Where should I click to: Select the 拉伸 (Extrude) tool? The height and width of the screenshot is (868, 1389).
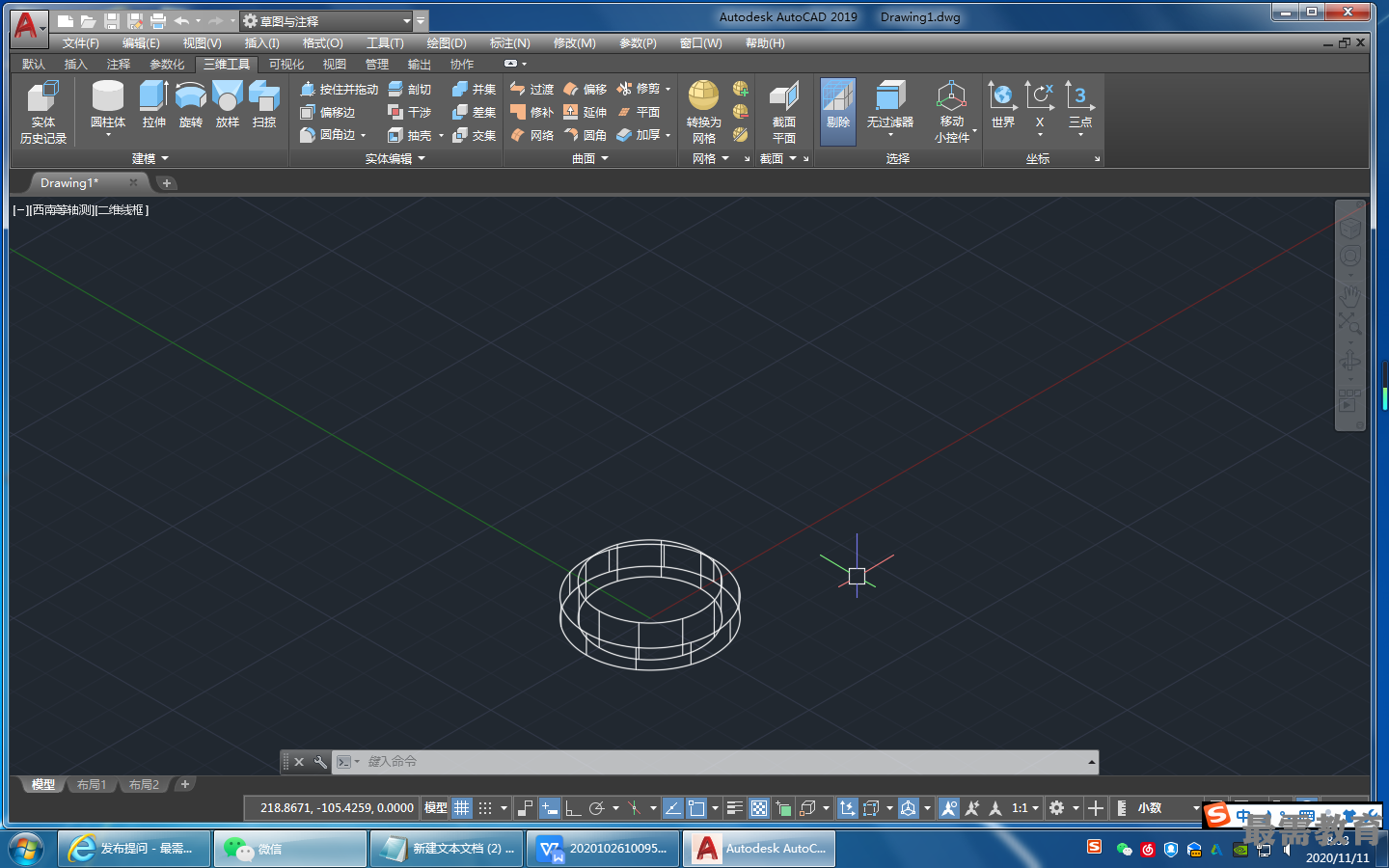(153, 104)
